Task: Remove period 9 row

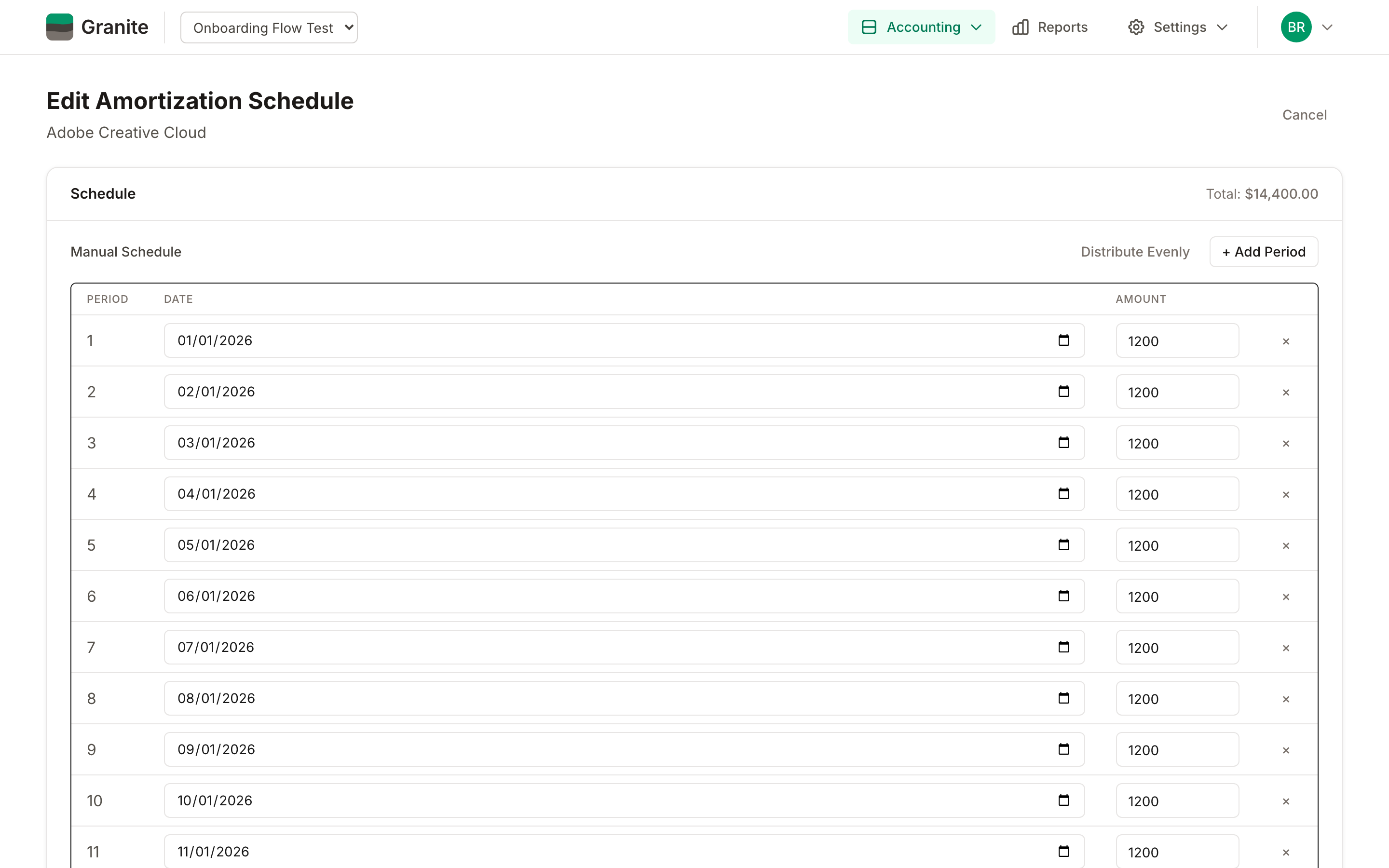Action: [1286, 750]
